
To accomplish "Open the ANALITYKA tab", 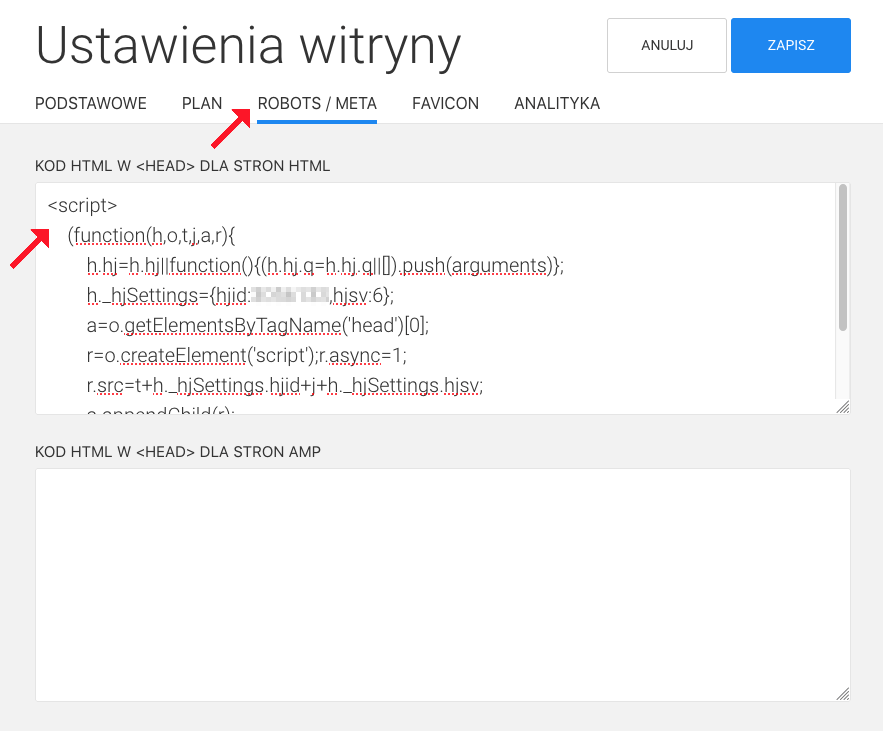I will point(557,103).
